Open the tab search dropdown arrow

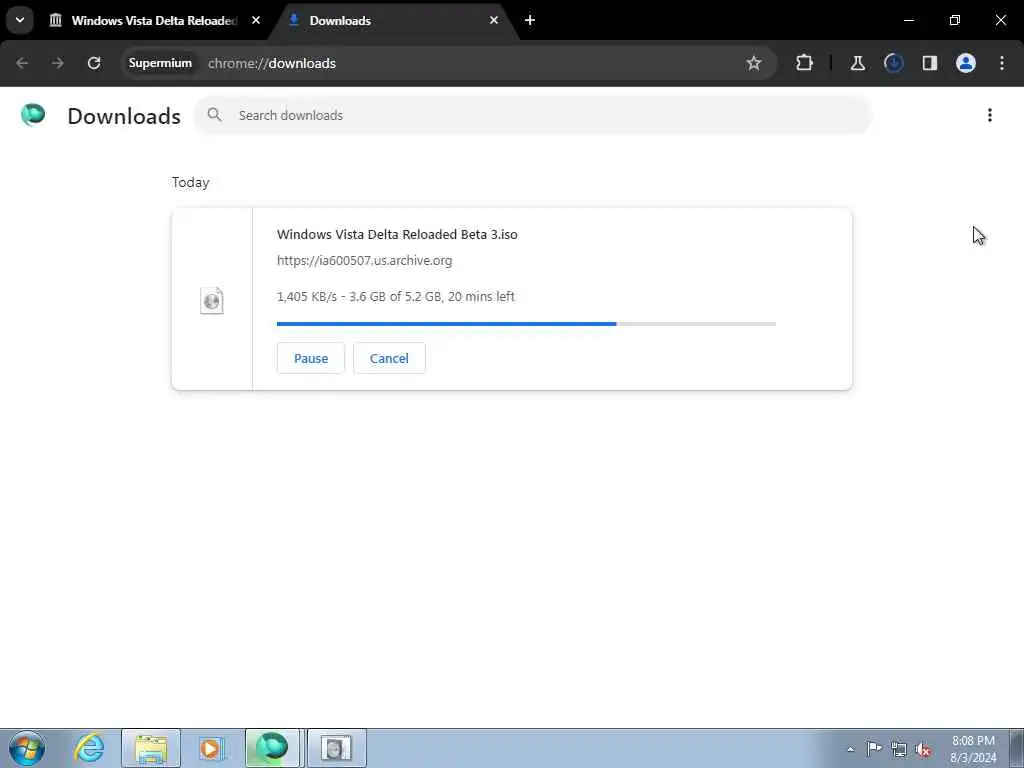pyautogui.click(x=20, y=20)
